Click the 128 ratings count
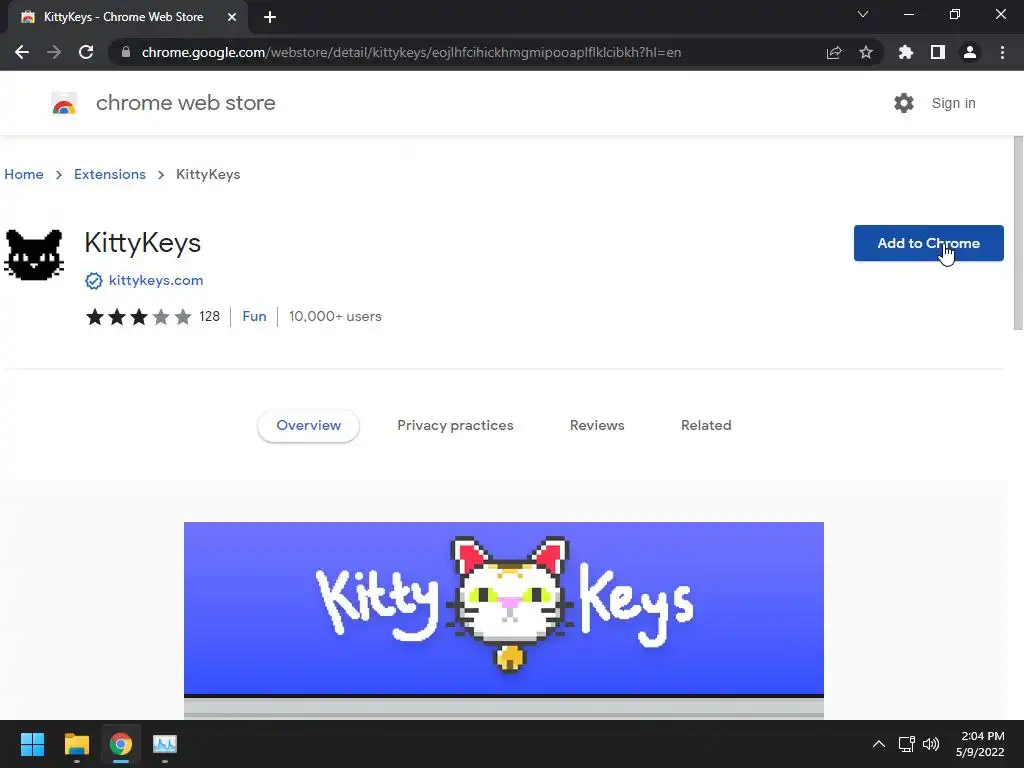This screenshot has width=1024, height=768. click(210, 317)
